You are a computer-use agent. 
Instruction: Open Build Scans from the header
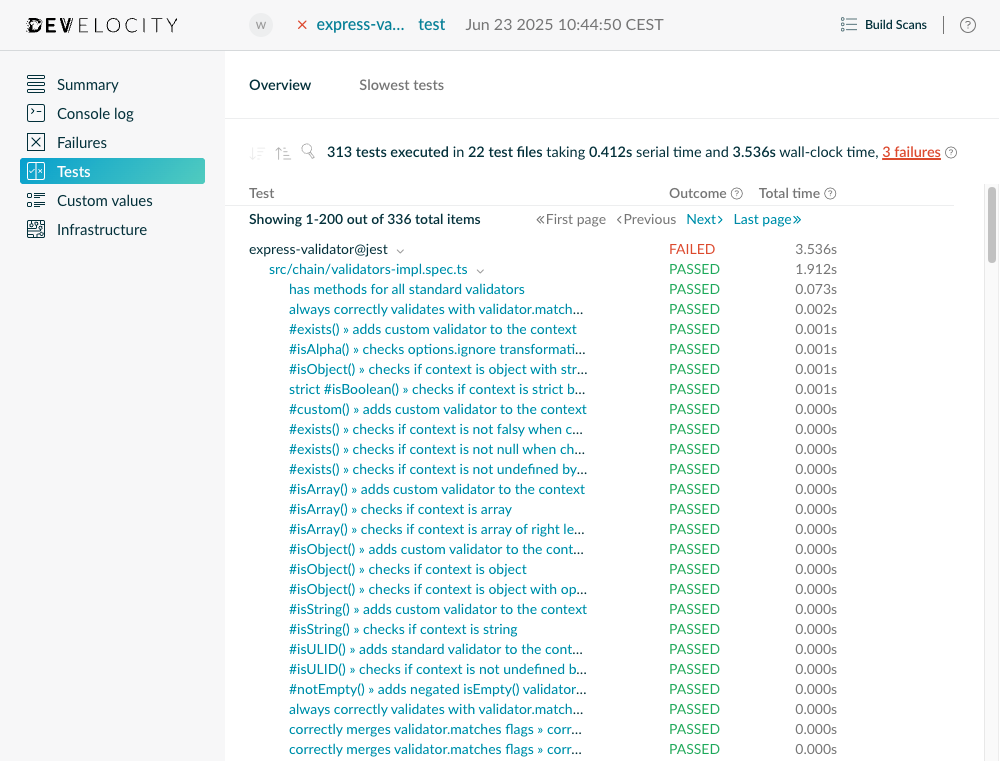pyautogui.click(x=884, y=24)
